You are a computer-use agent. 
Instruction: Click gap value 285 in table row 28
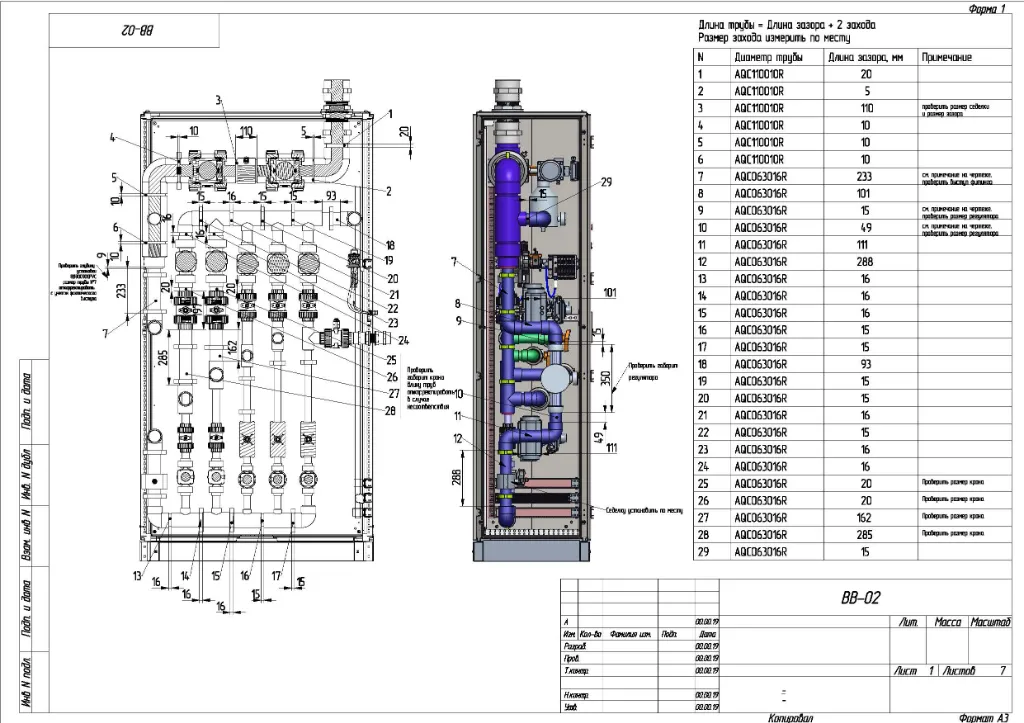pyautogui.click(x=866, y=535)
